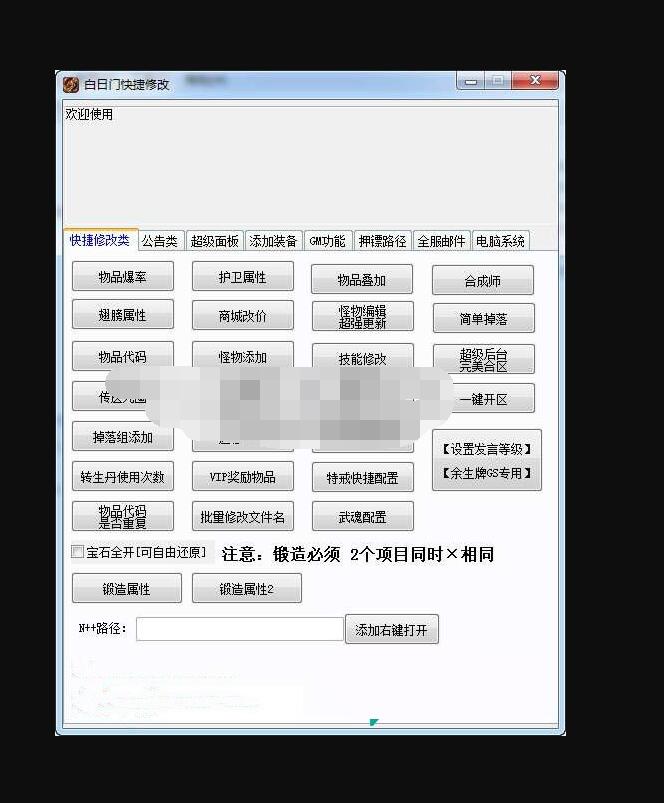Open the 押镖路径 tab
Image resolution: width=664 pixels, height=803 pixels.
pyautogui.click(x=383, y=241)
